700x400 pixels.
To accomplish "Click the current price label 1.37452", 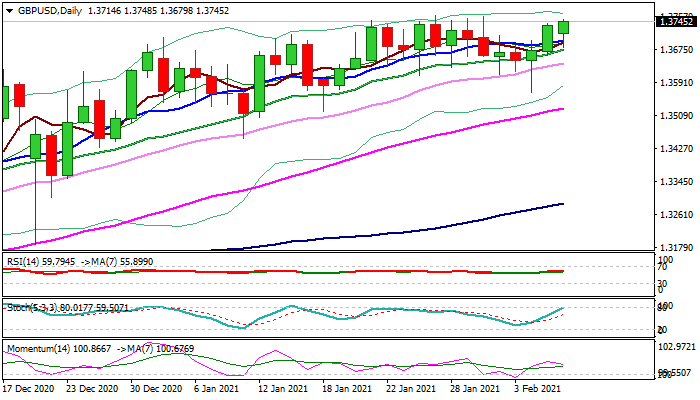I will coord(674,21).
